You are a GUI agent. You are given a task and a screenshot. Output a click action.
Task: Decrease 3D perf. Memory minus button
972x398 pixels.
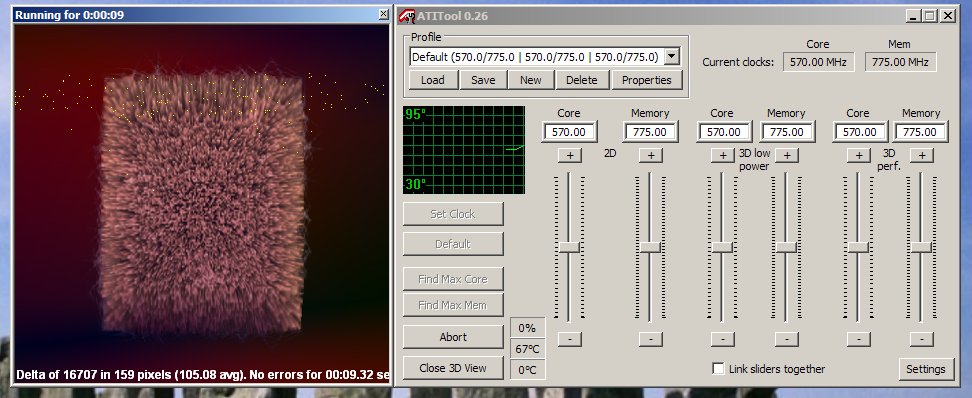coord(922,339)
